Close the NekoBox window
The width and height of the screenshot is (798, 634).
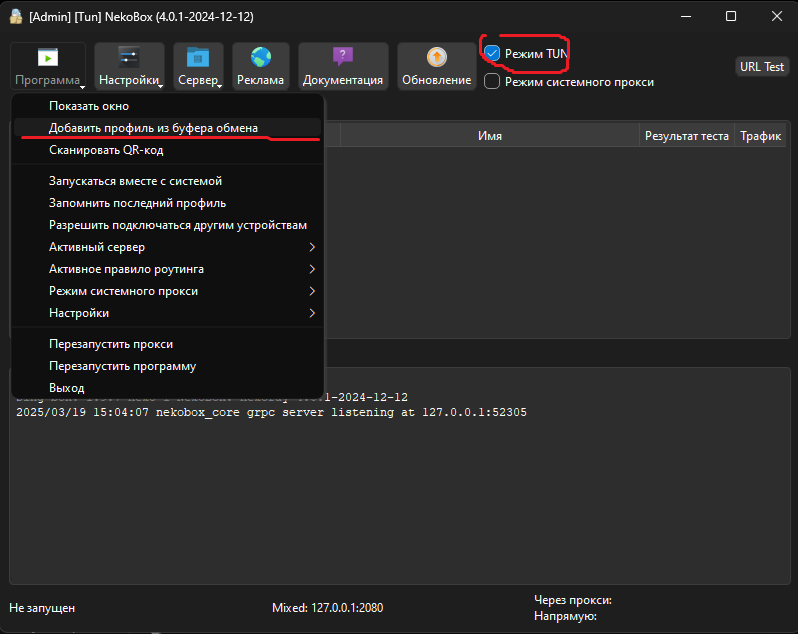tap(777, 16)
